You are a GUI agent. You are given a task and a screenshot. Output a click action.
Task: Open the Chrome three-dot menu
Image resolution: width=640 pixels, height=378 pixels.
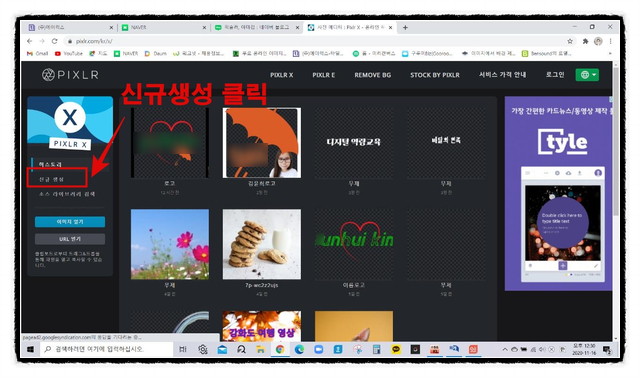point(610,41)
